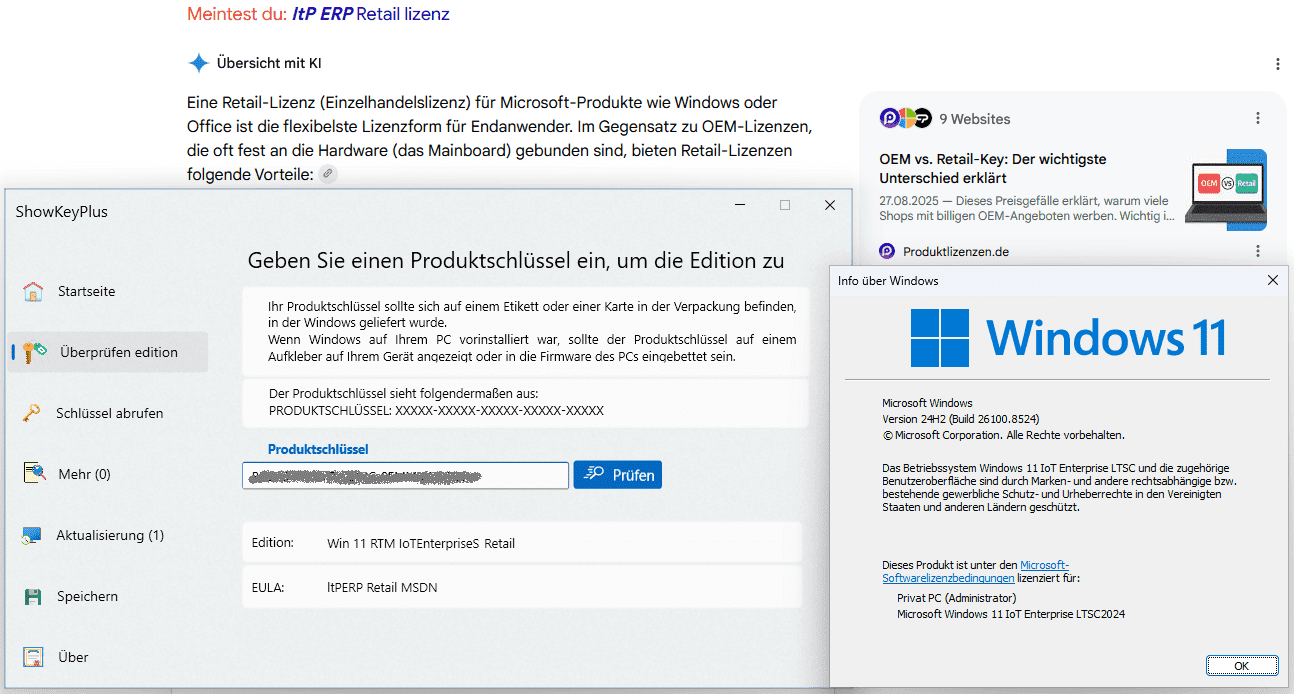Minimize the ShowKeyPlus window
The height and width of the screenshot is (694, 1294).
(740, 205)
